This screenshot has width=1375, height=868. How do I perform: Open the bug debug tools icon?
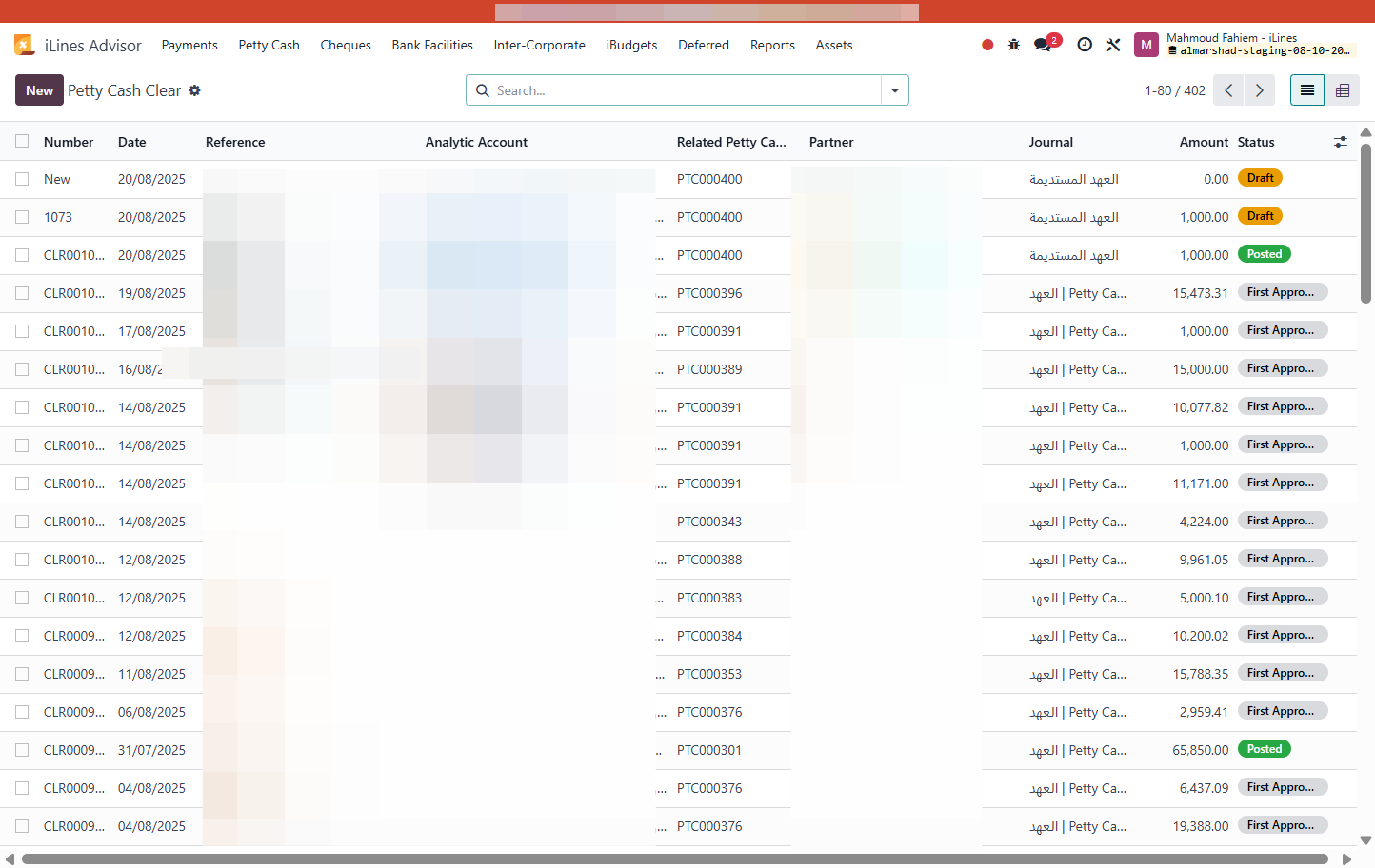pos(1014,45)
